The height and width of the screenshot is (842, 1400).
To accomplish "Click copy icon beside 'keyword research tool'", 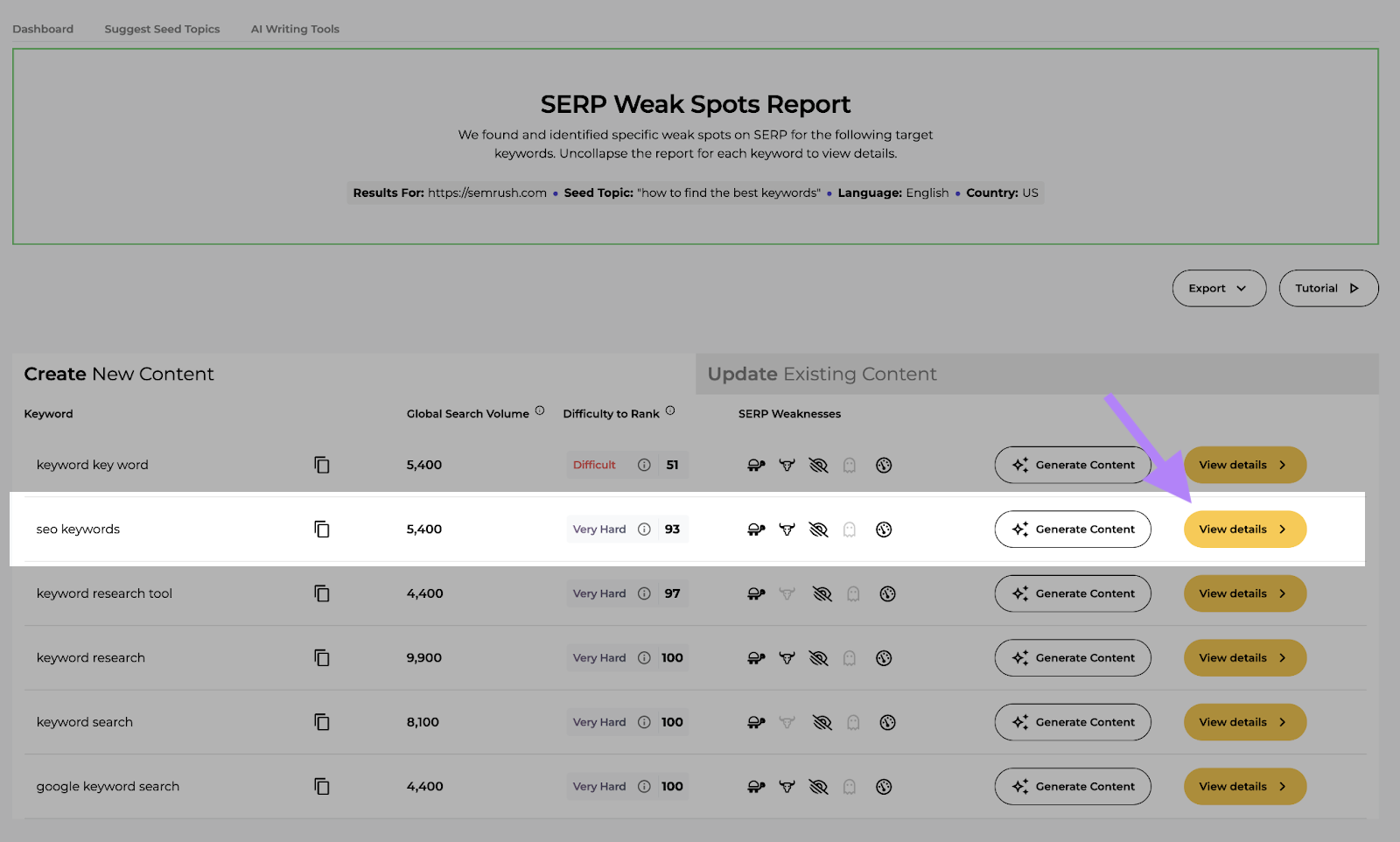I will [322, 593].
